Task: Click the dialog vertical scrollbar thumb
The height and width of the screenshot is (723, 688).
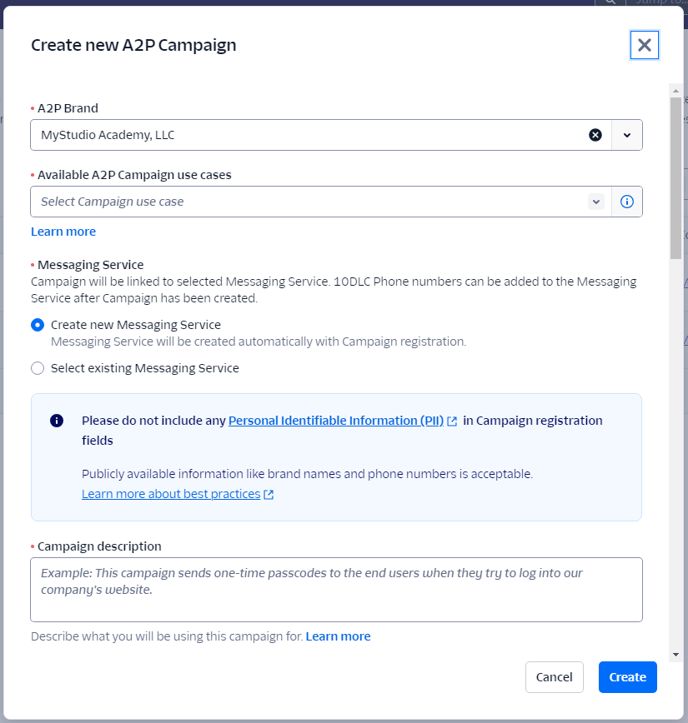Action: tap(676, 178)
